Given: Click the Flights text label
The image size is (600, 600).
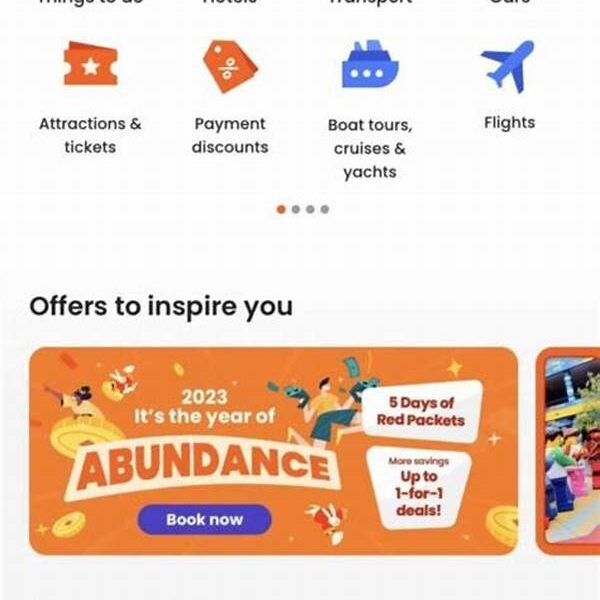Looking at the screenshot, I should (x=509, y=123).
